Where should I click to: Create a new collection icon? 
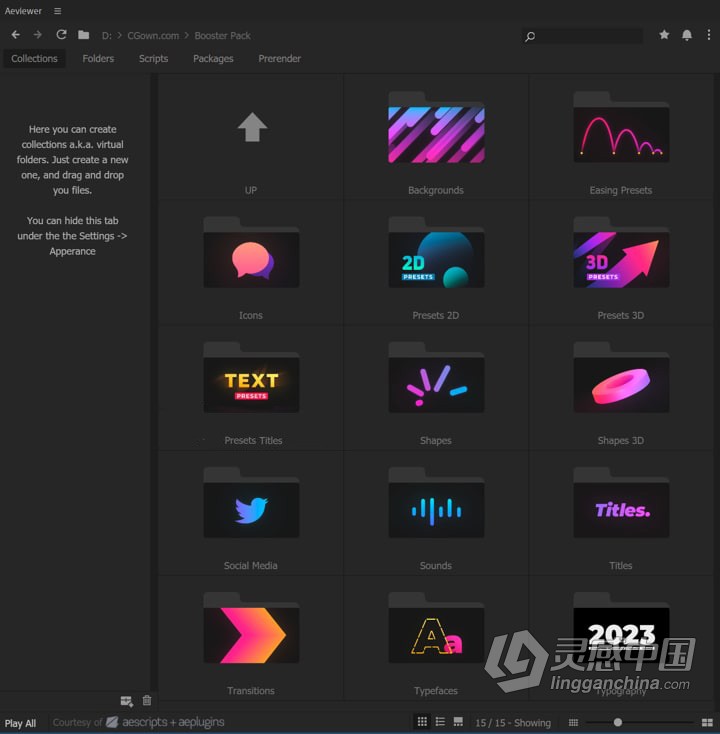[x=126, y=701]
